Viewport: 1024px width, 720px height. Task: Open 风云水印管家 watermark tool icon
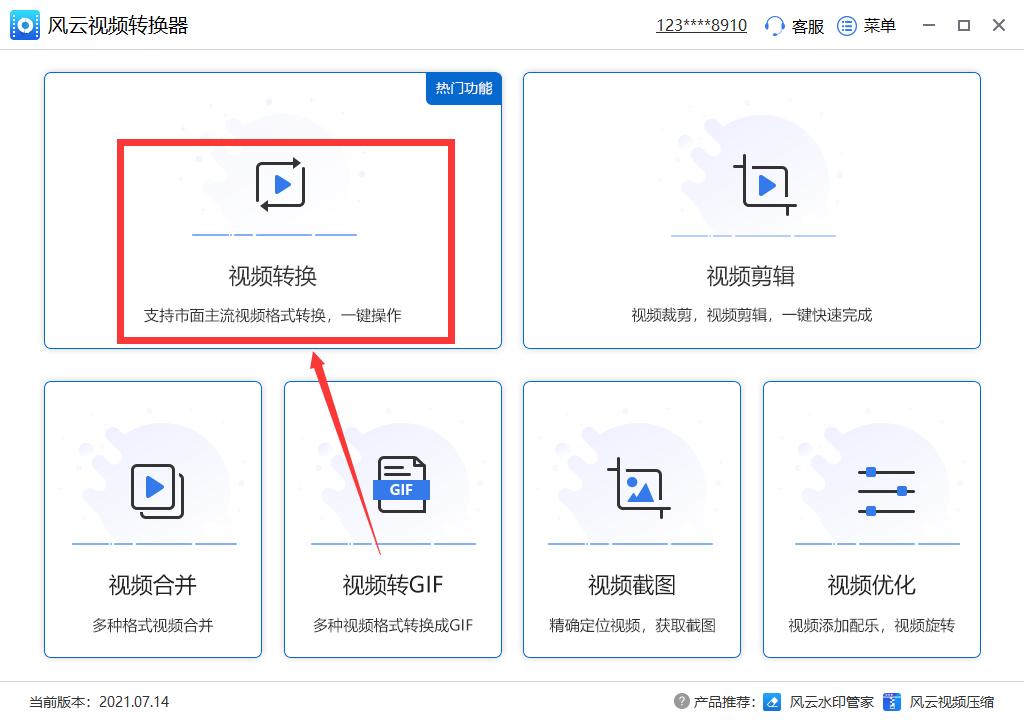772,703
